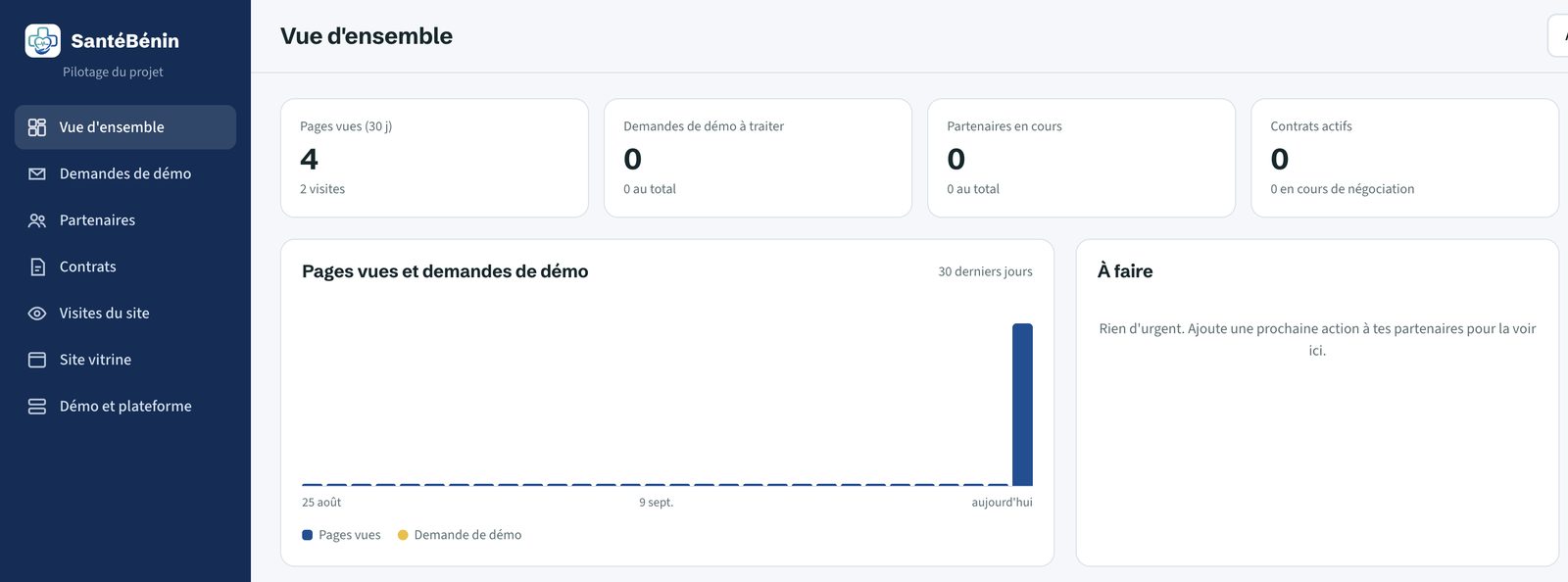Click the SantéBénin brand name
This screenshot has height=582, width=1568.
point(124,41)
